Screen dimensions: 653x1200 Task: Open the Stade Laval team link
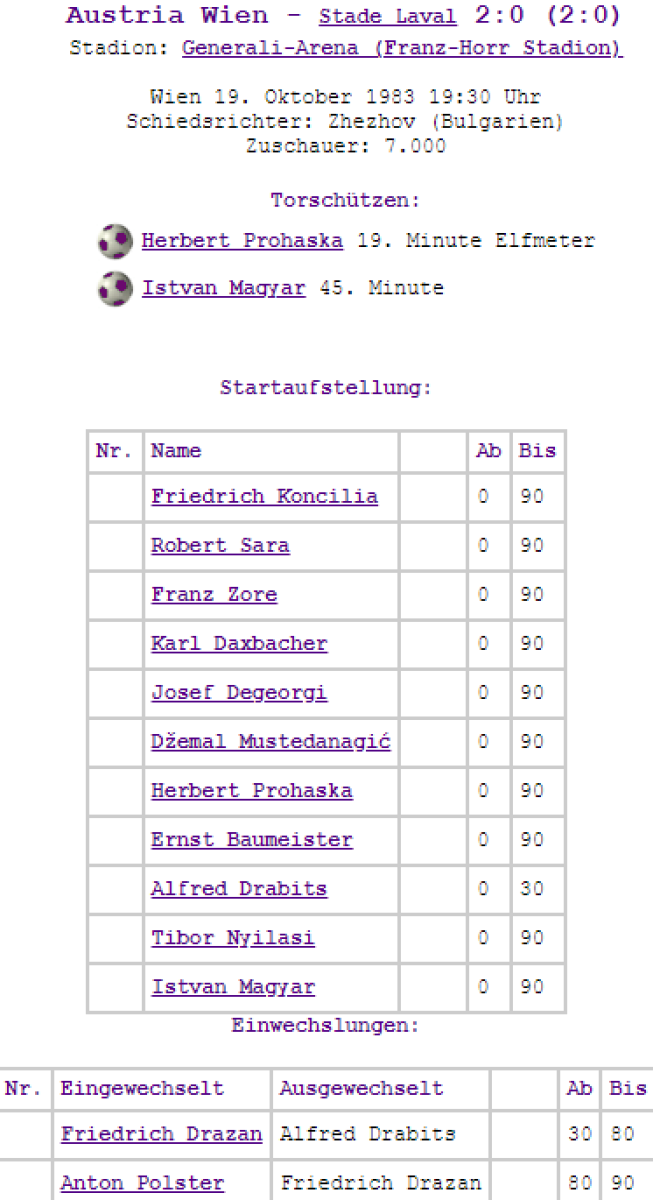coord(387,17)
